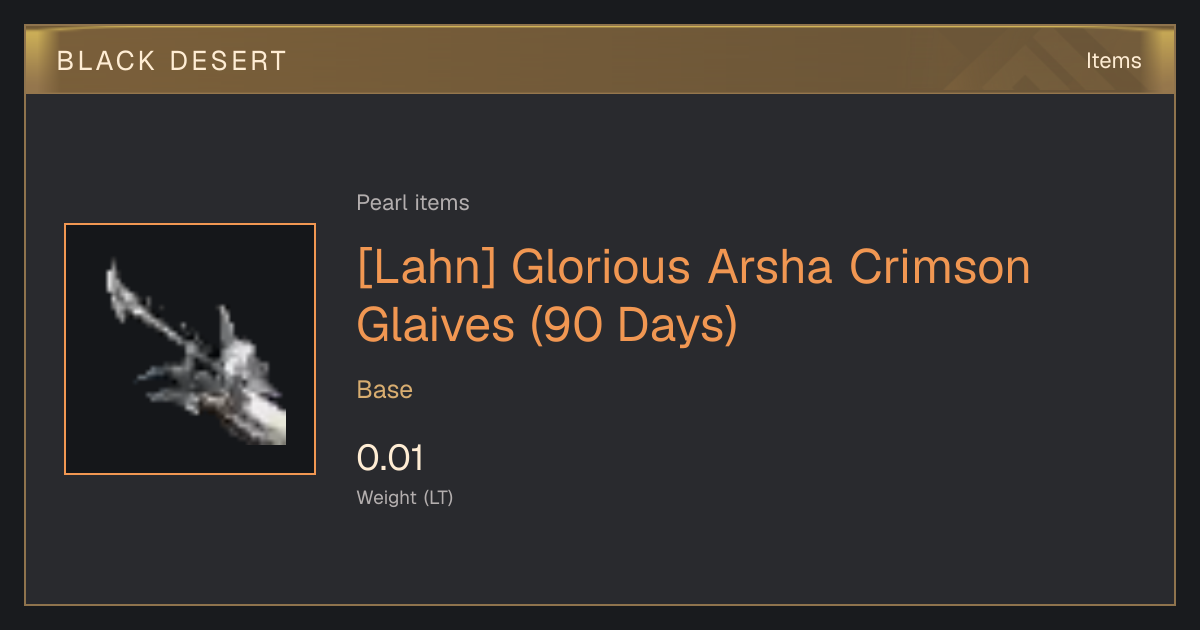
Task: Open the BLACK DESERT home title
Action: pos(172,61)
